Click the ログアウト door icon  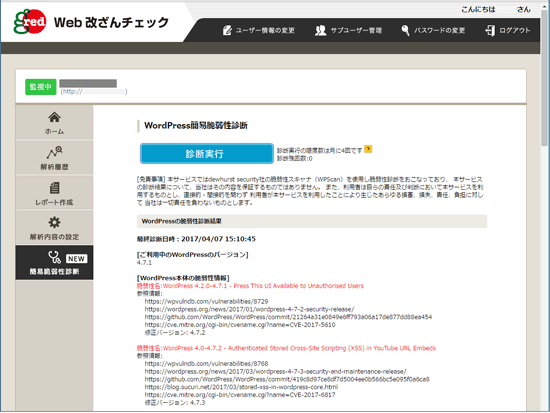pos(490,31)
